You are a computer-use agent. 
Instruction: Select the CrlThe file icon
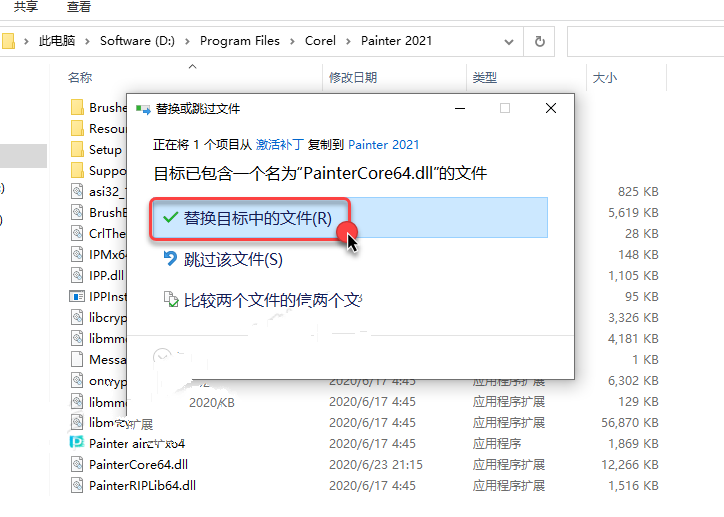77,233
